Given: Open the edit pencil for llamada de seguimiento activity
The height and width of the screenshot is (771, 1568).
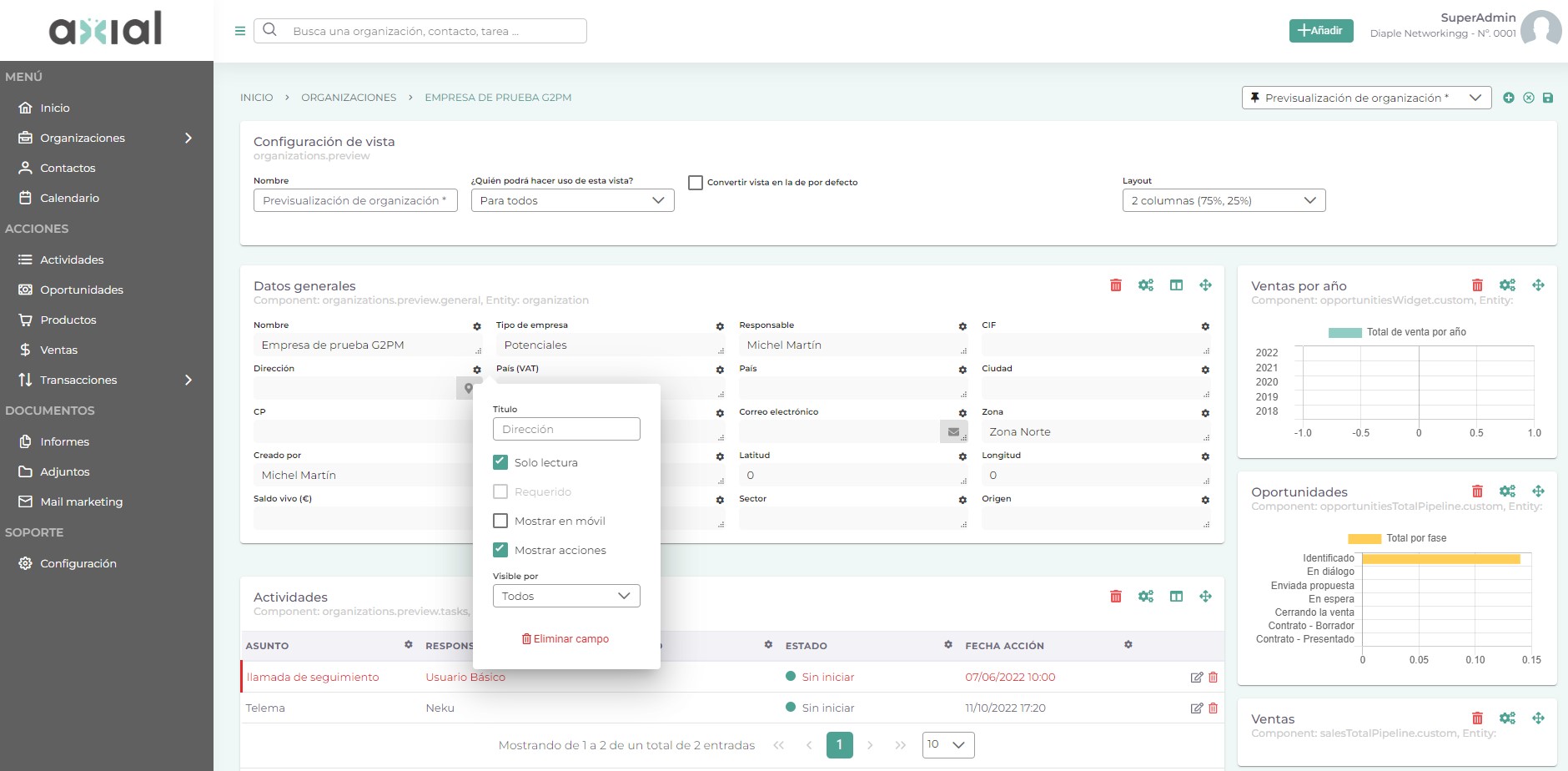Looking at the screenshot, I should (x=1194, y=677).
